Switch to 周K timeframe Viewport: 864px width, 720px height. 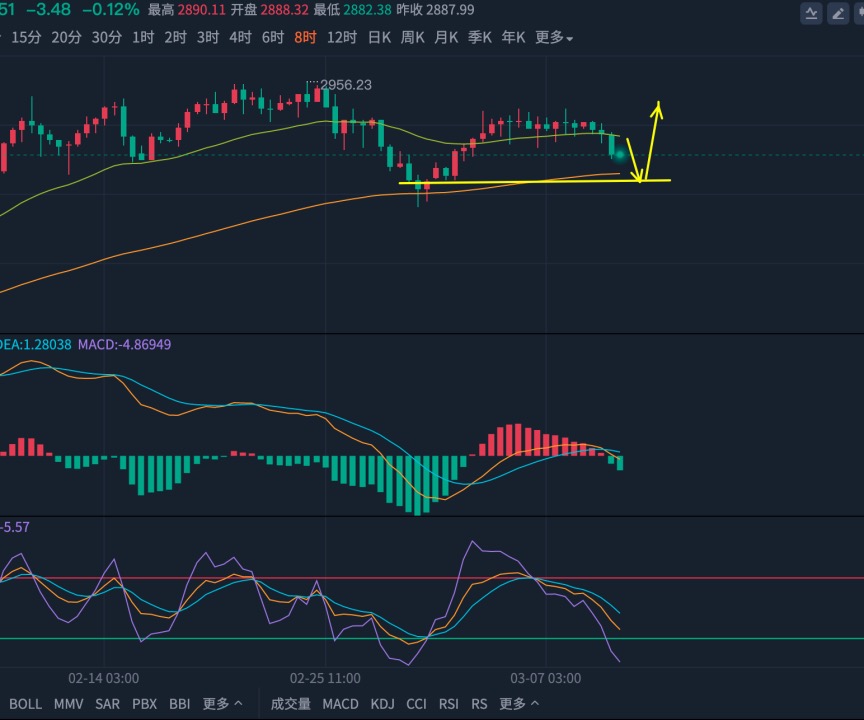413,37
